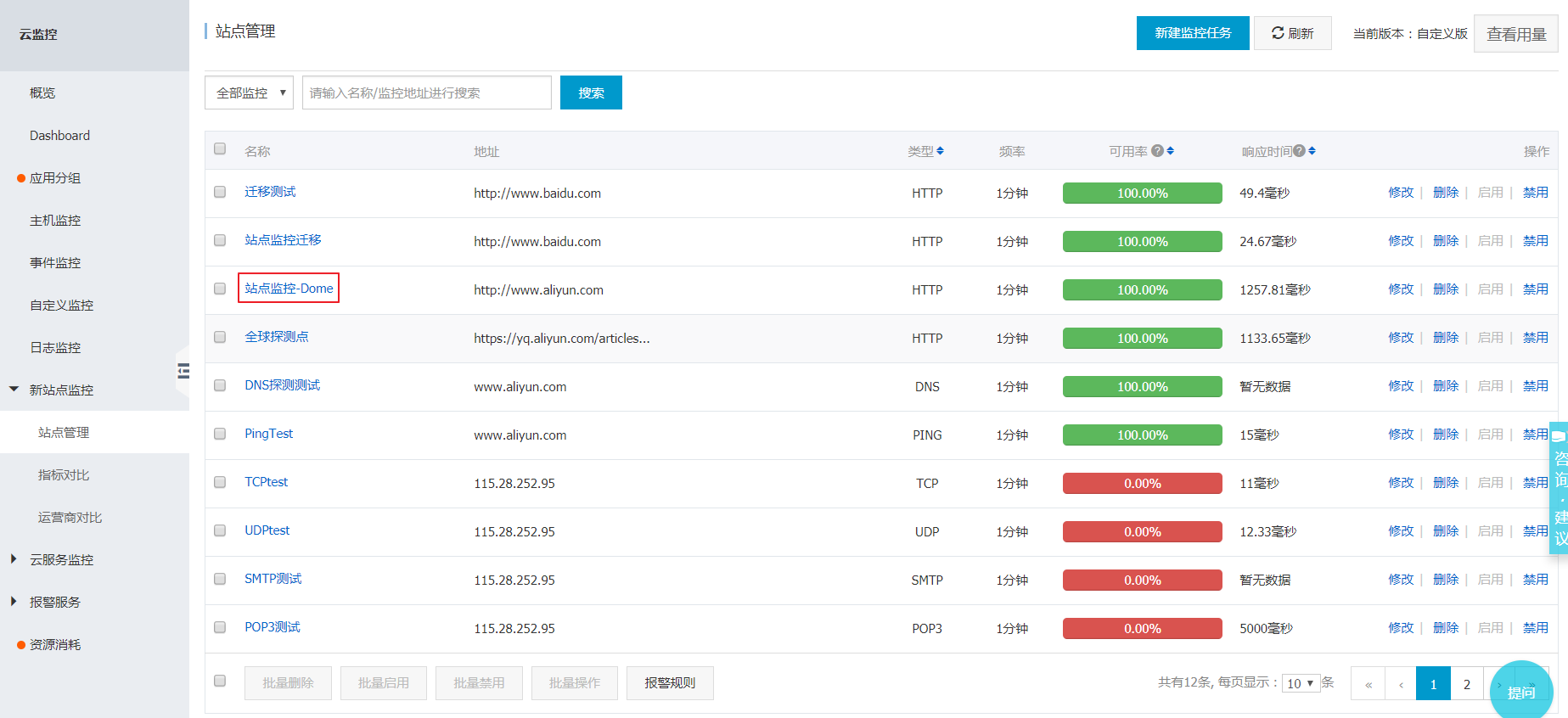
Task: Open the 咨询·建议 side tab
Action: tap(1560, 489)
